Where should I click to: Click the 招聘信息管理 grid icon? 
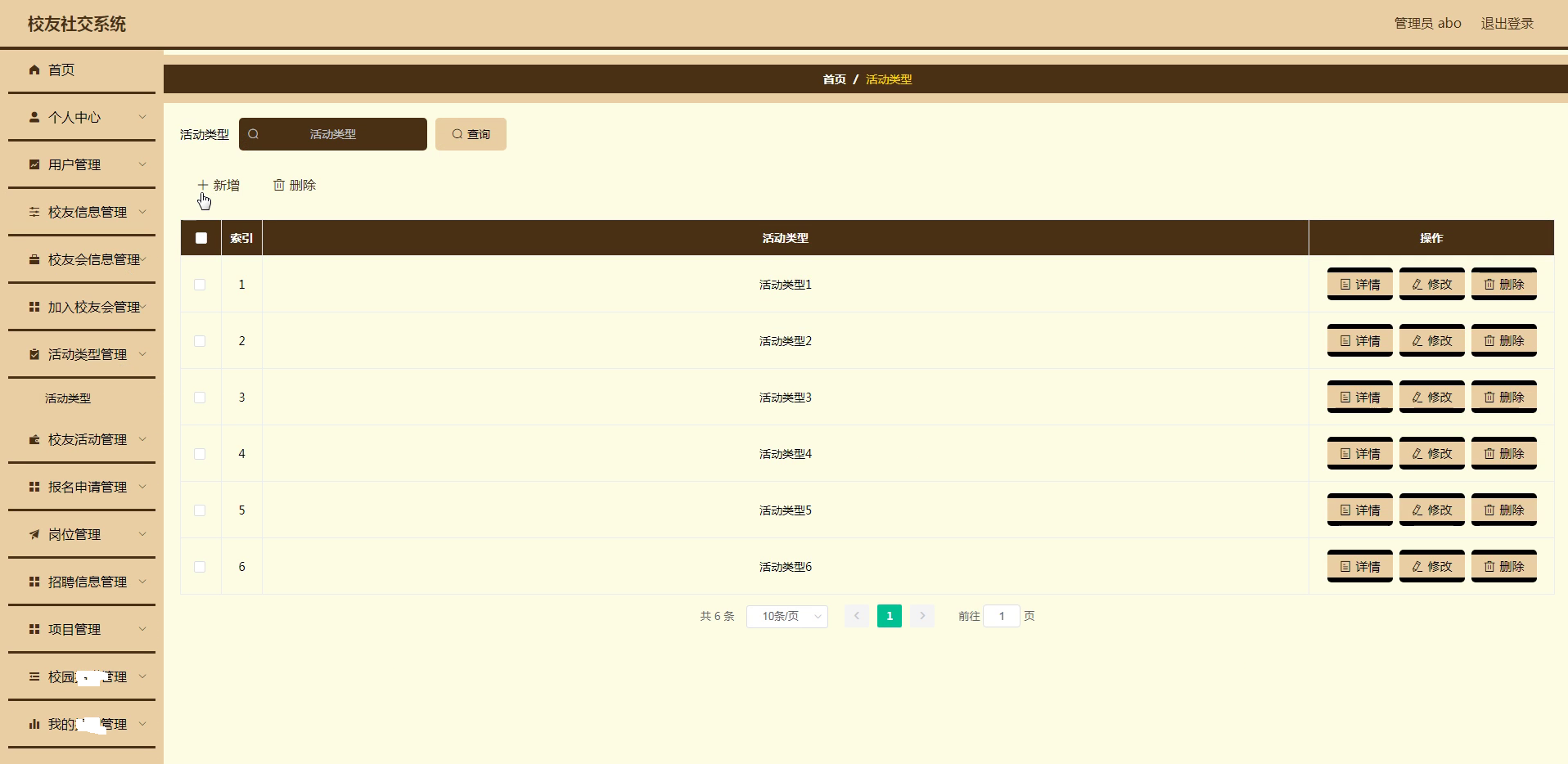(x=34, y=582)
